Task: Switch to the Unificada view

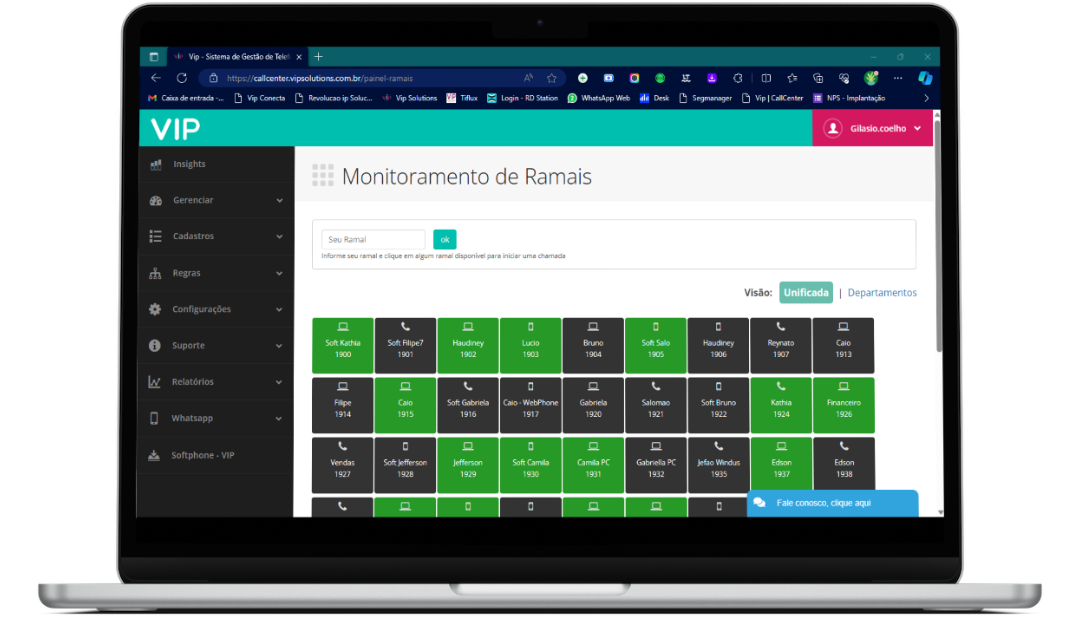Action: [x=805, y=293]
